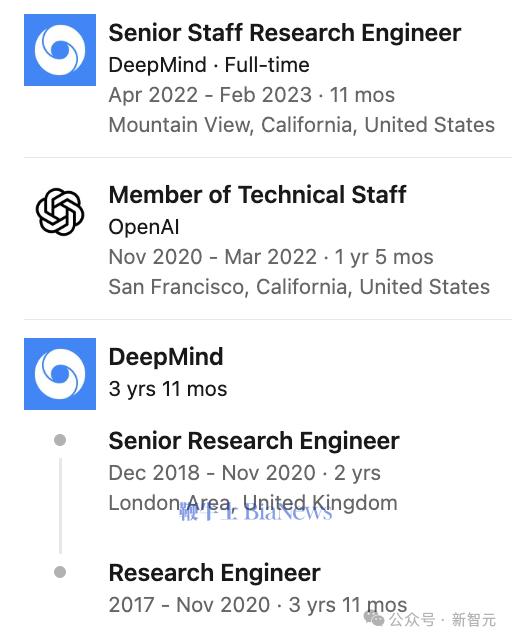Click the OpenAI company name
The image size is (512, 640).
(x=144, y=227)
